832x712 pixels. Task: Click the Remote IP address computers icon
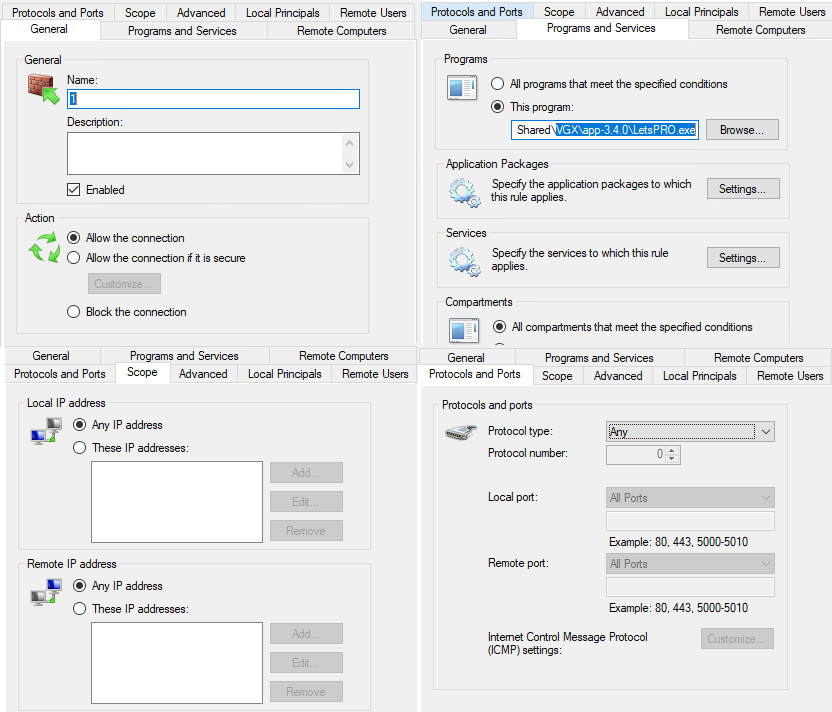[45, 592]
